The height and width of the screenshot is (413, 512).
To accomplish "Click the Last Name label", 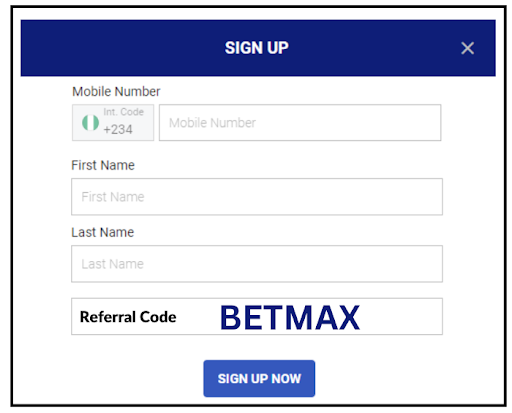I will [103, 232].
